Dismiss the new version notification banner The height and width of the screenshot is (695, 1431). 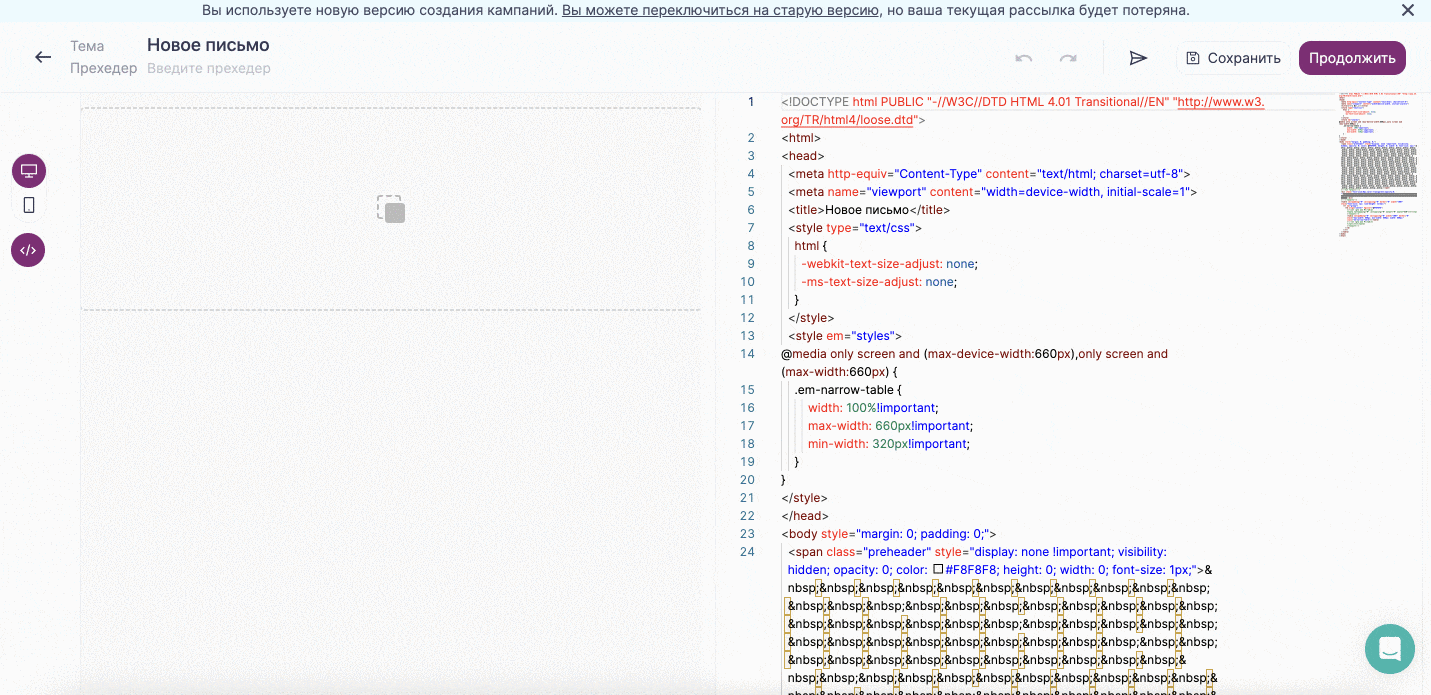pos(1408,11)
